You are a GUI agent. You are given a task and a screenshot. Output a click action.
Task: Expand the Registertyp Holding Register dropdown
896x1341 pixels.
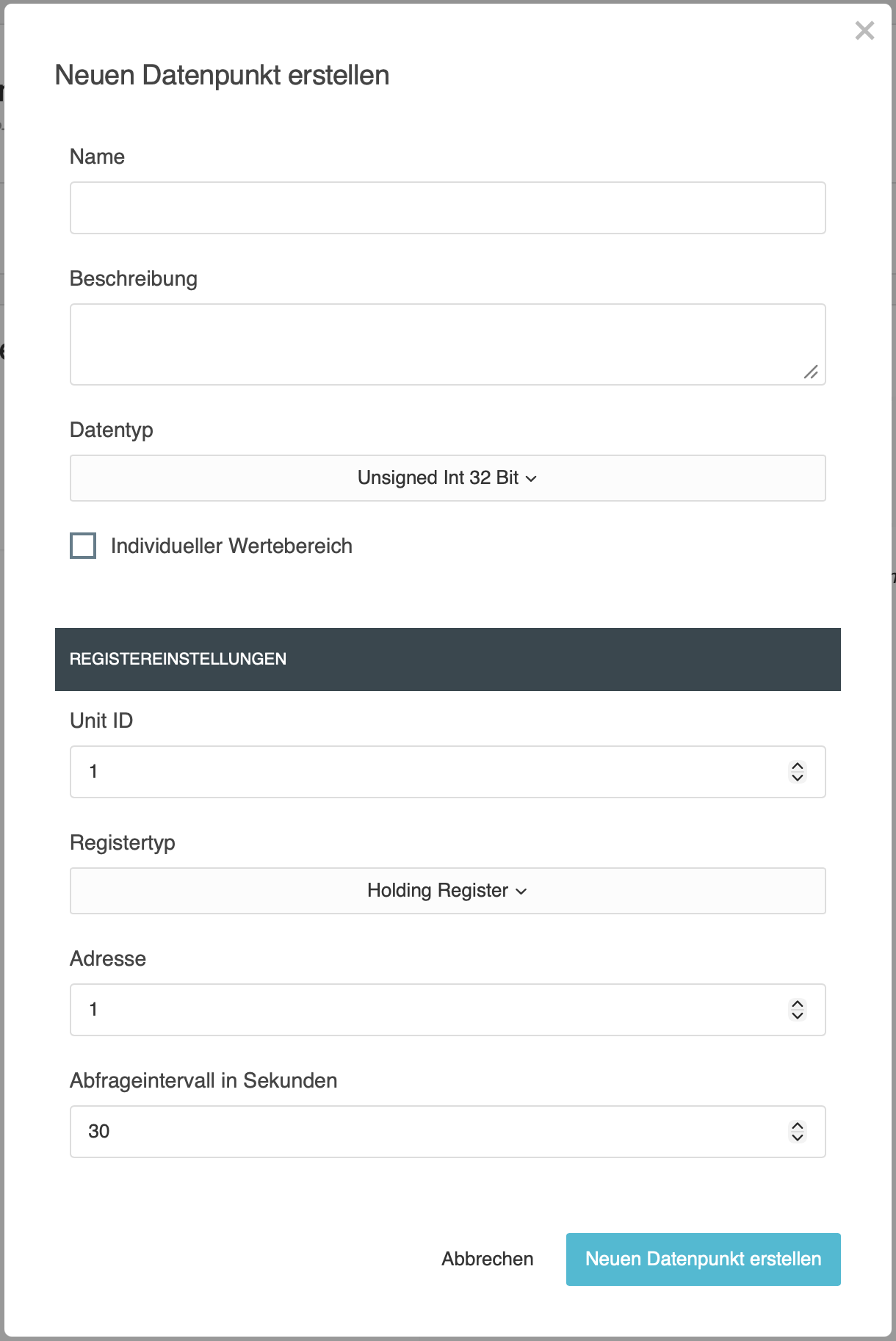click(447, 891)
